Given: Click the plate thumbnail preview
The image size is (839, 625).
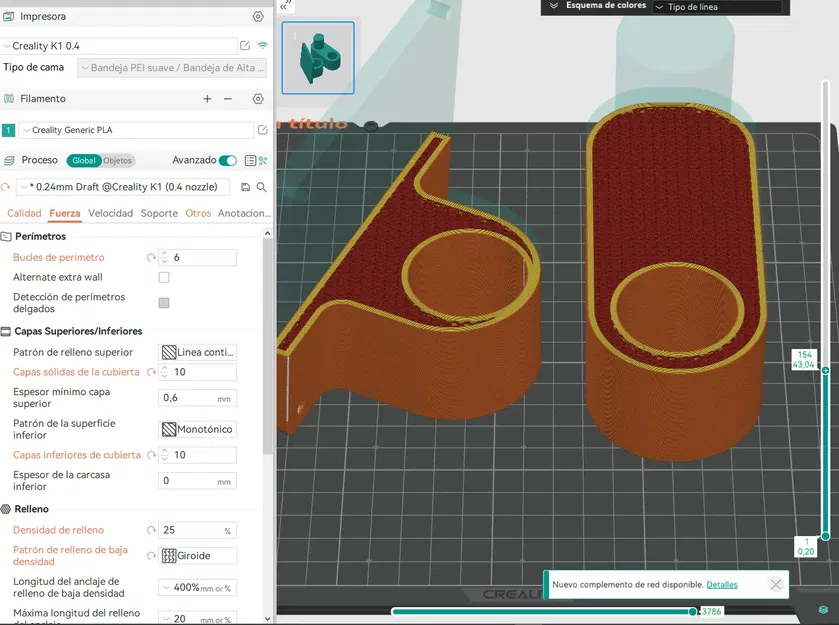Looking at the screenshot, I should click(318, 58).
